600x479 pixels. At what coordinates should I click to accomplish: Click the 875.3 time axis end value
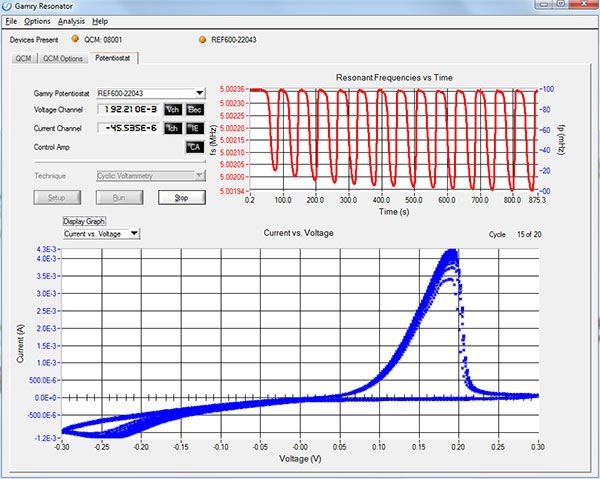(x=537, y=200)
